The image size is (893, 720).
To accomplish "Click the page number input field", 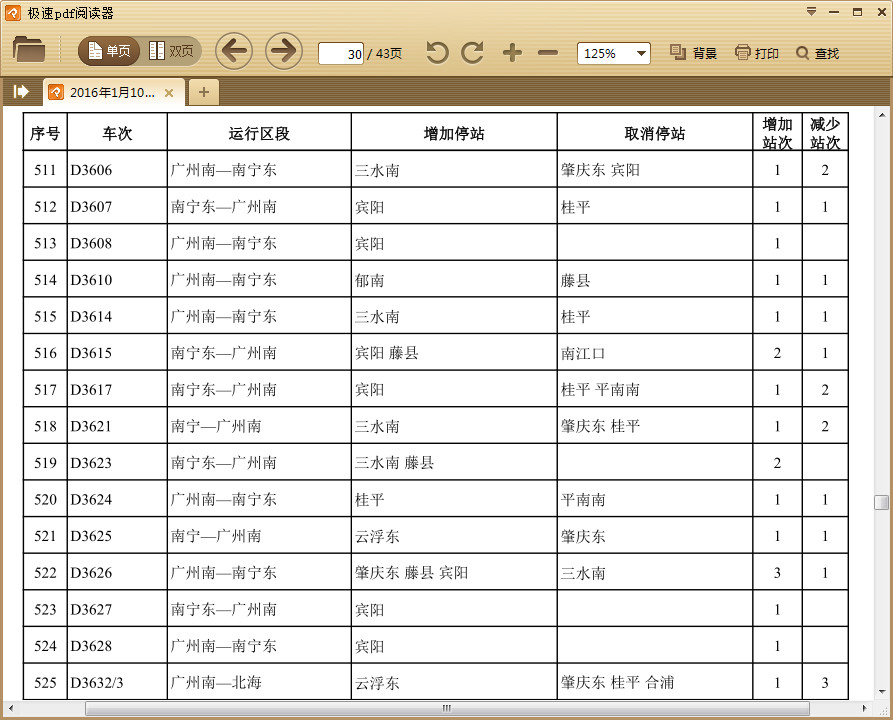I will coord(341,54).
